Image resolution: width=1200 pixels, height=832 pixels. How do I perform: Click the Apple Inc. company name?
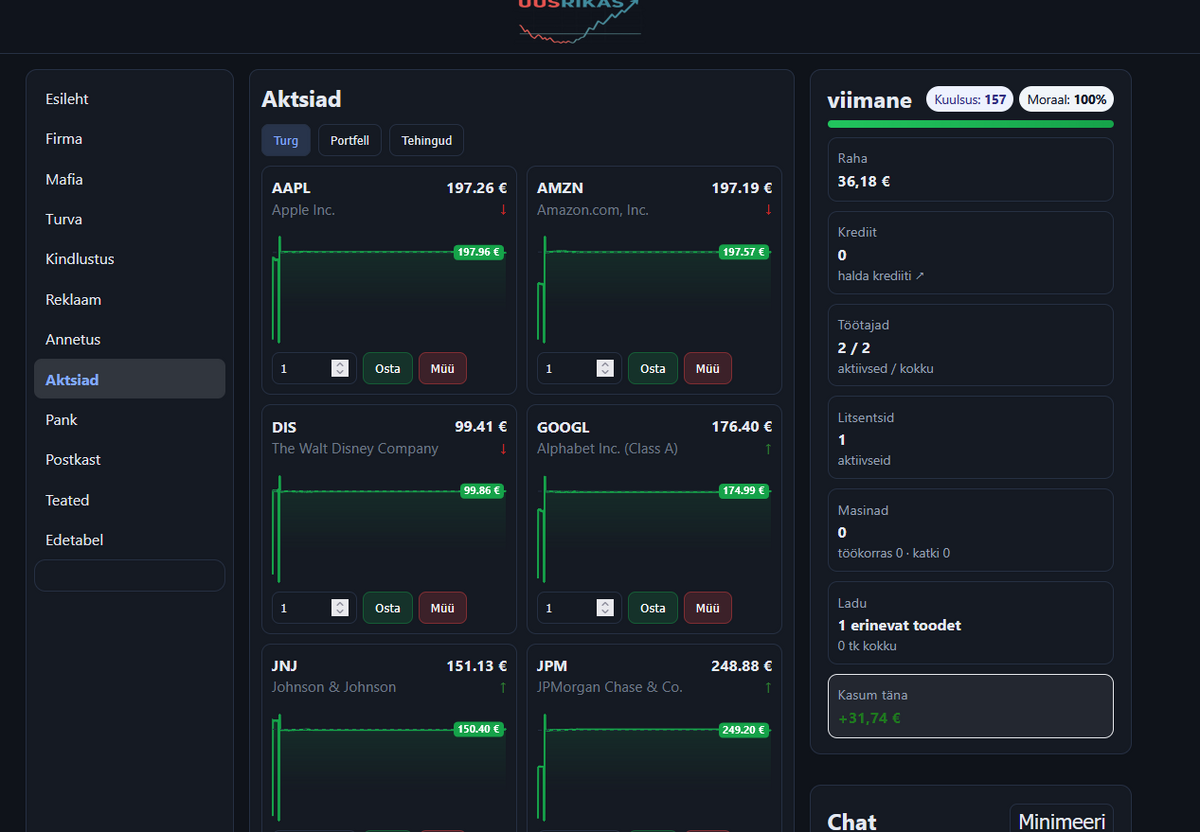click(x=304, y=210)
